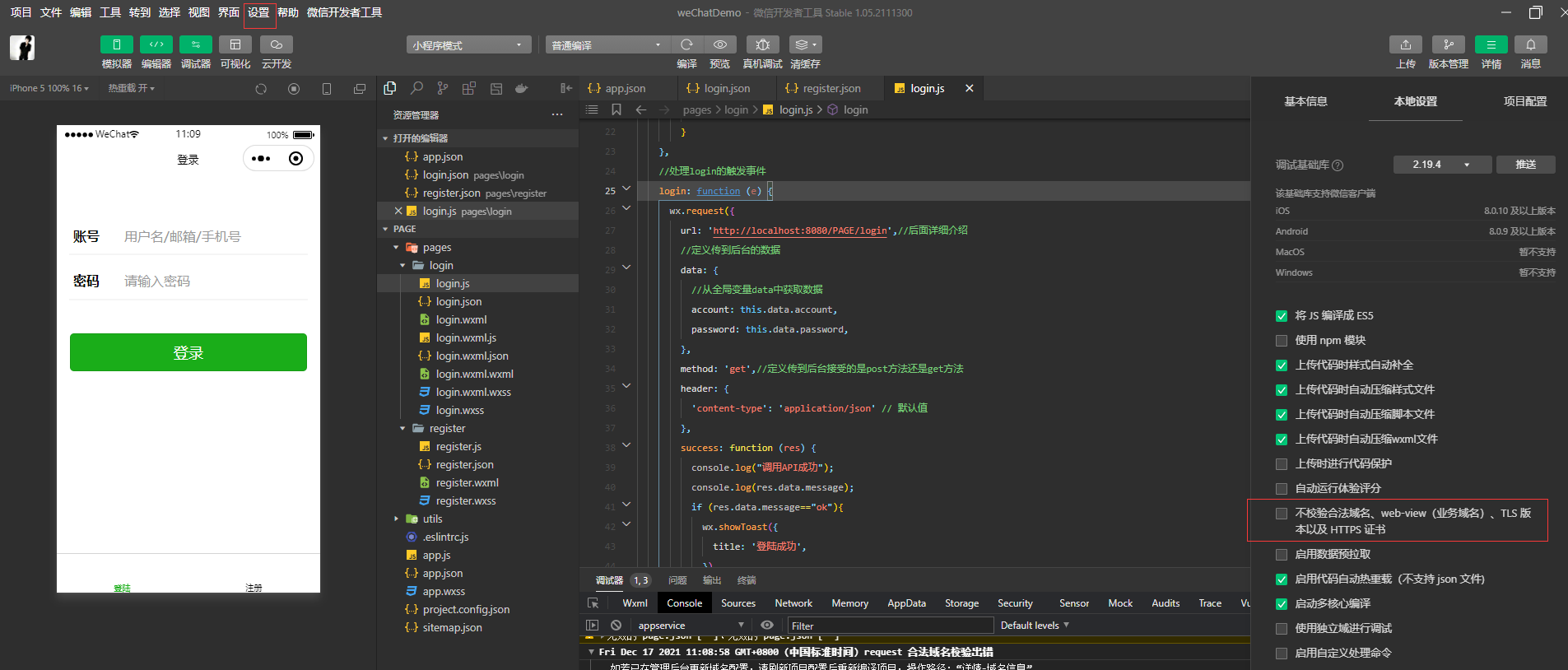Collapse the pages folder in tree
Image resolution: width=1568 pixels, height=670 pixels.
pos(477,247)
